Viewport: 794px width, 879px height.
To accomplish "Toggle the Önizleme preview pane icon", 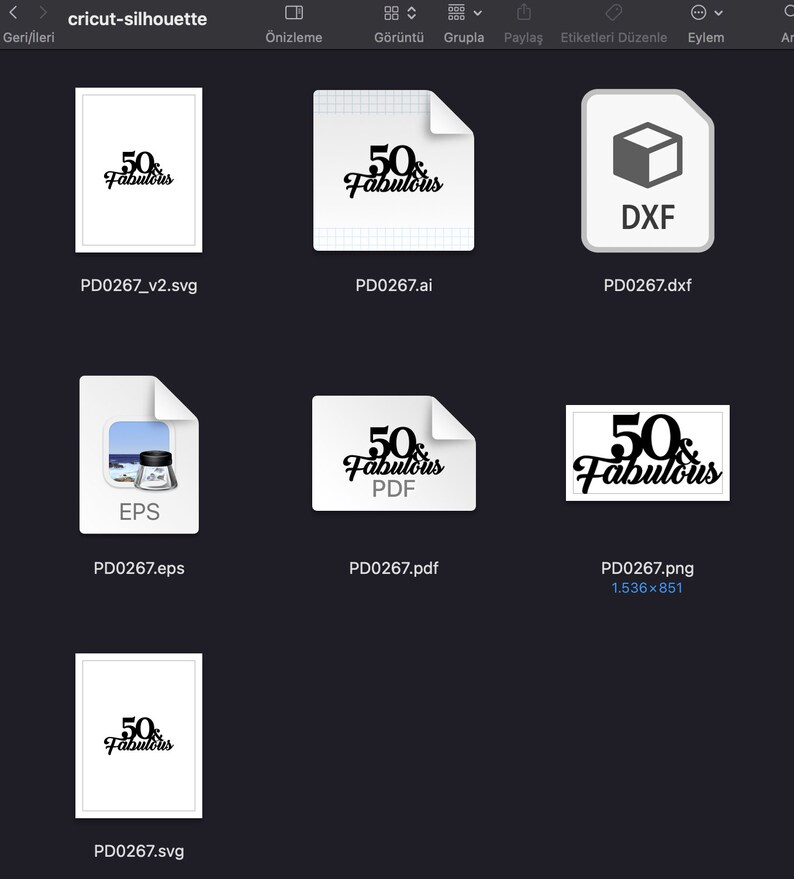I will pyautogui.click(x=294, y=12).
